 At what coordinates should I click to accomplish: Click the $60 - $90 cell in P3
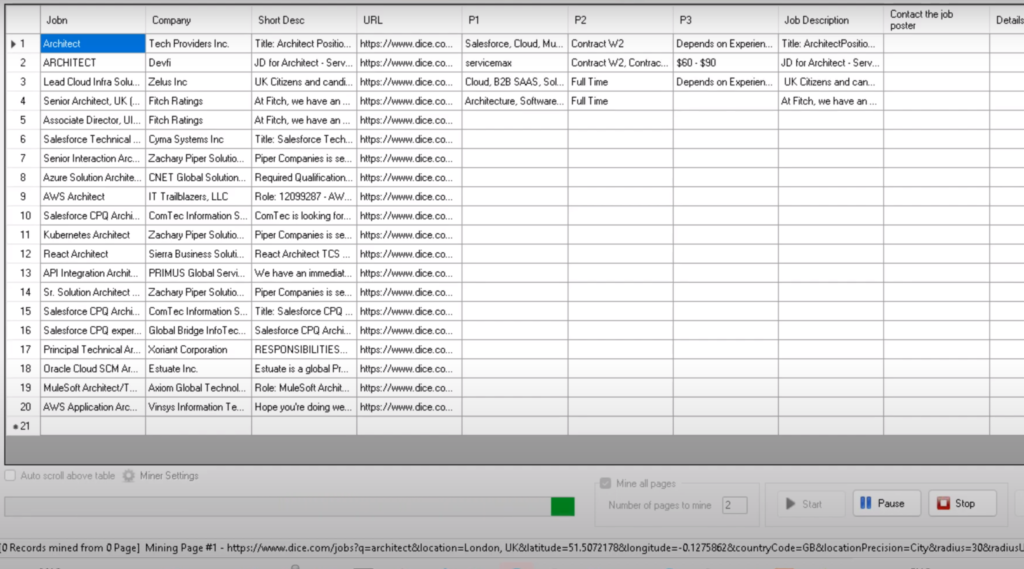click(x=725, y=63)
